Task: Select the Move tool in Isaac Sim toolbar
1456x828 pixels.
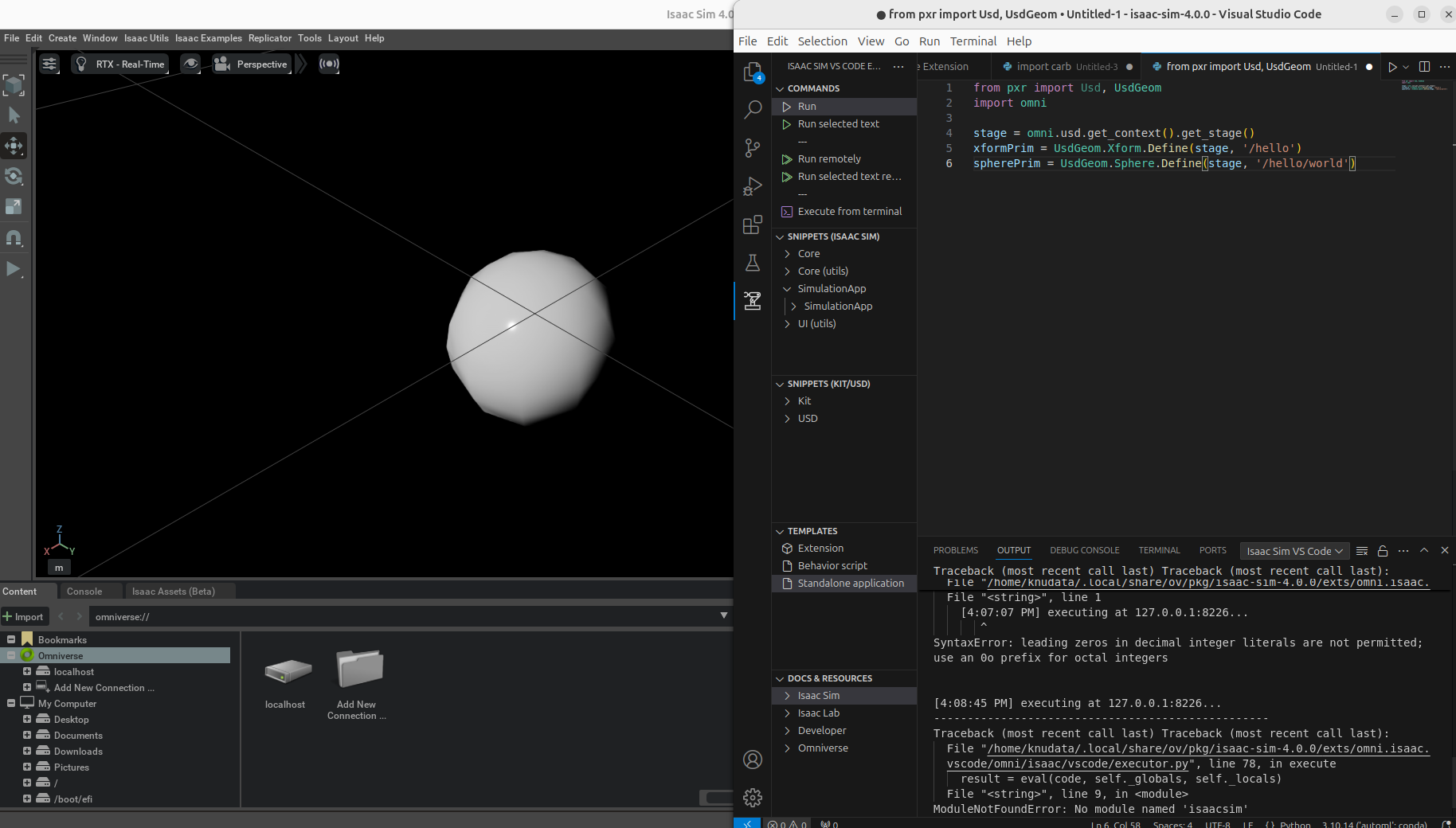Action: coord(14,146)
